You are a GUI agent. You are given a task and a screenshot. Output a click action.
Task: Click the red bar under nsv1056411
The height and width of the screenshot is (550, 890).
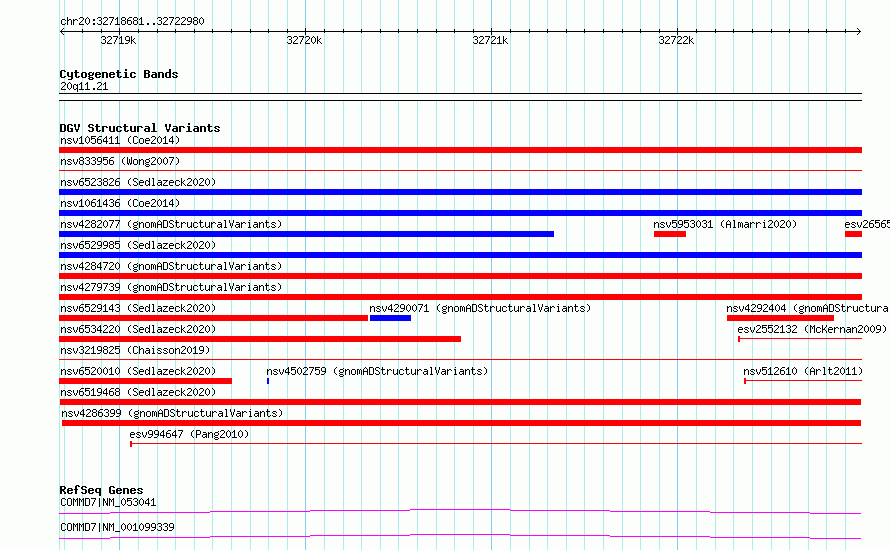[460, 150]
